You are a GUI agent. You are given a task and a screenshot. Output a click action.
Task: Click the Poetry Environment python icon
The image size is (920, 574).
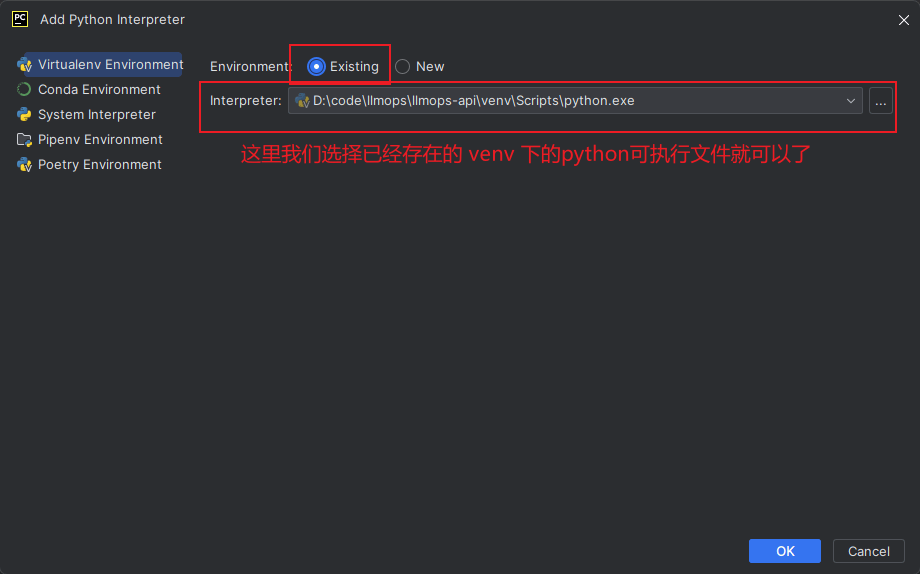point(25,164)
